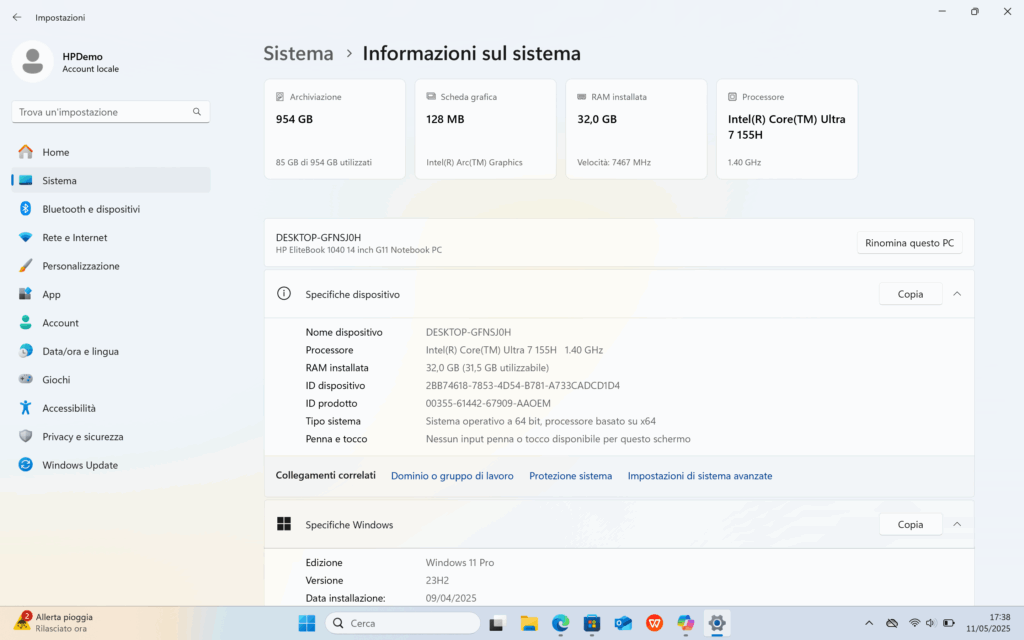Image resolution: width=1024 pixels, height=640 pixels.
Task: Click the Protezione sistema link
Action: tap(570, 476)
